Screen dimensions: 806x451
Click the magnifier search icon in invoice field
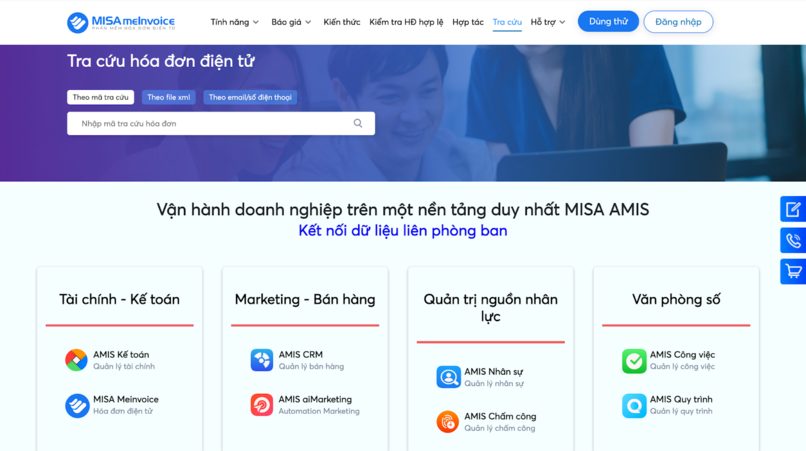point(358,123)
